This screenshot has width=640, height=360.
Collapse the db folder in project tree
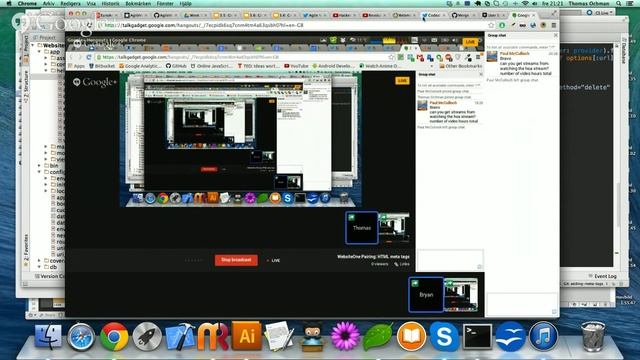40,267
